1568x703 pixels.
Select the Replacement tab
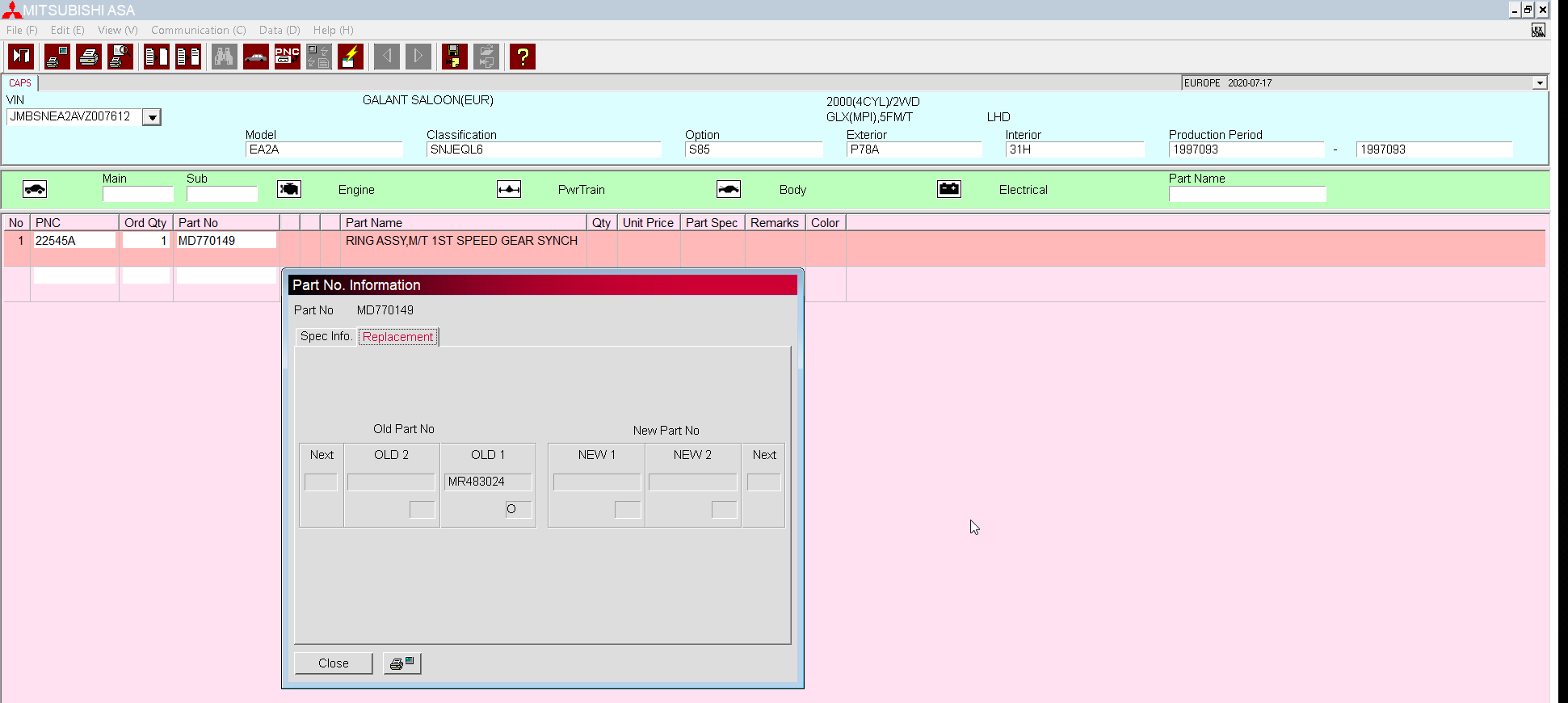[397, 337]
